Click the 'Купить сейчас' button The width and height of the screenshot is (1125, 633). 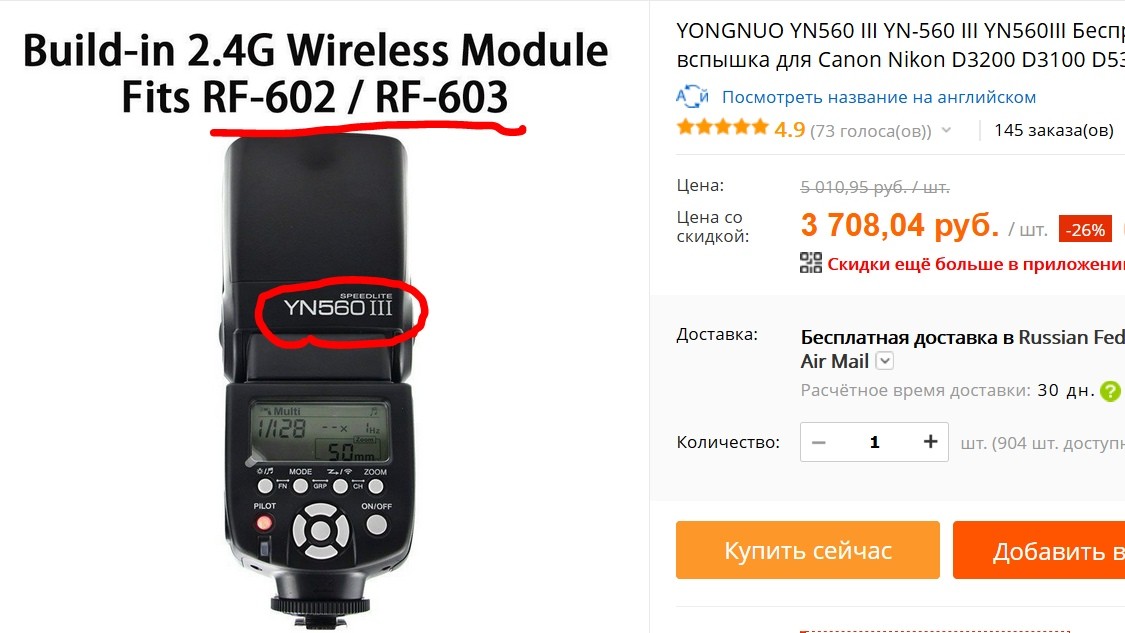pyautogui.click(x=808, y=550)
